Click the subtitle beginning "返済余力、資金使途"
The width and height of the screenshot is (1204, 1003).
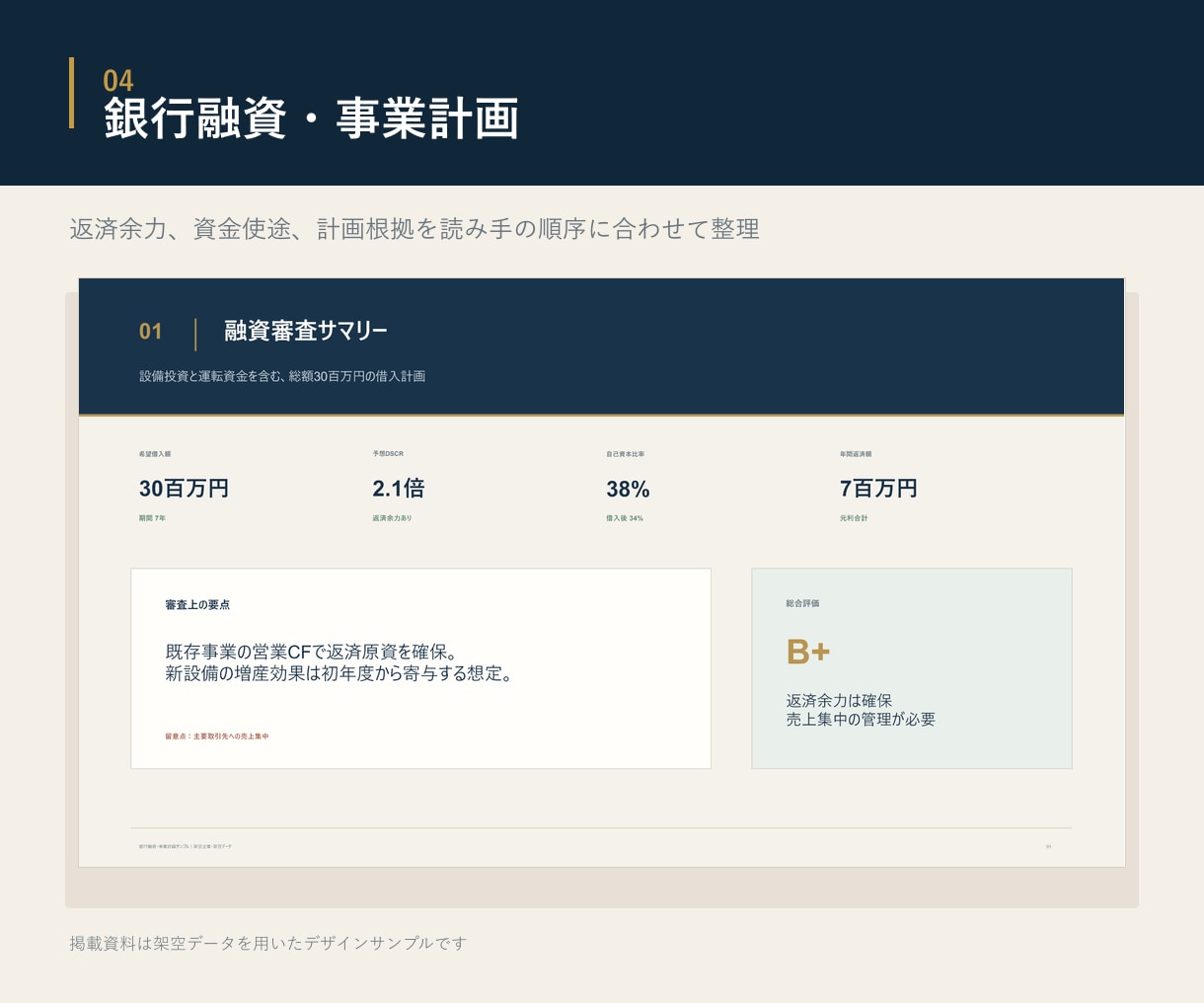(414, 229)
